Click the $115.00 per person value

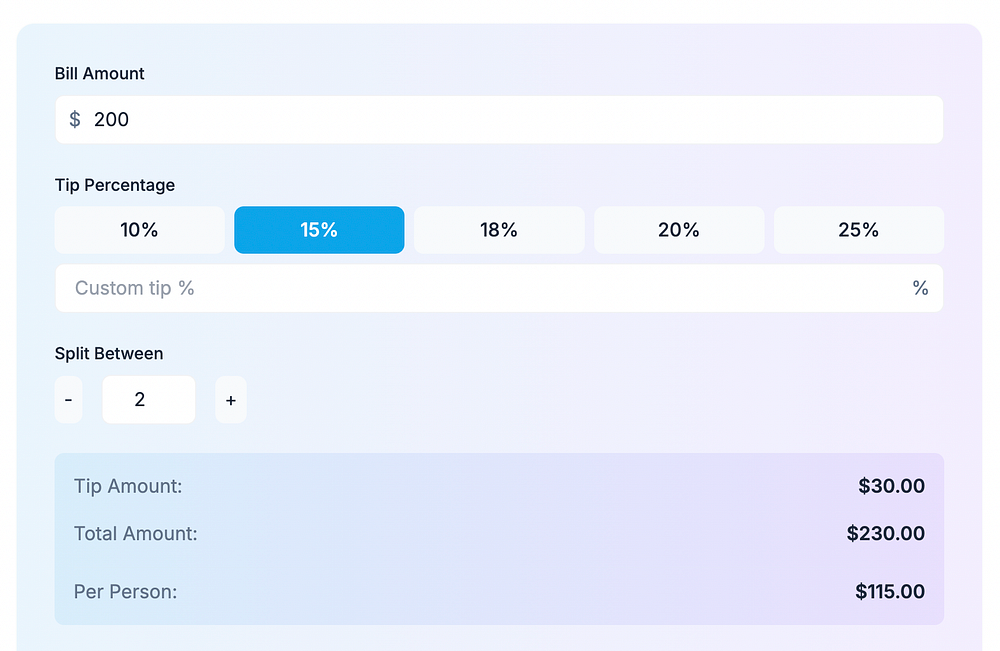point(890,592)
